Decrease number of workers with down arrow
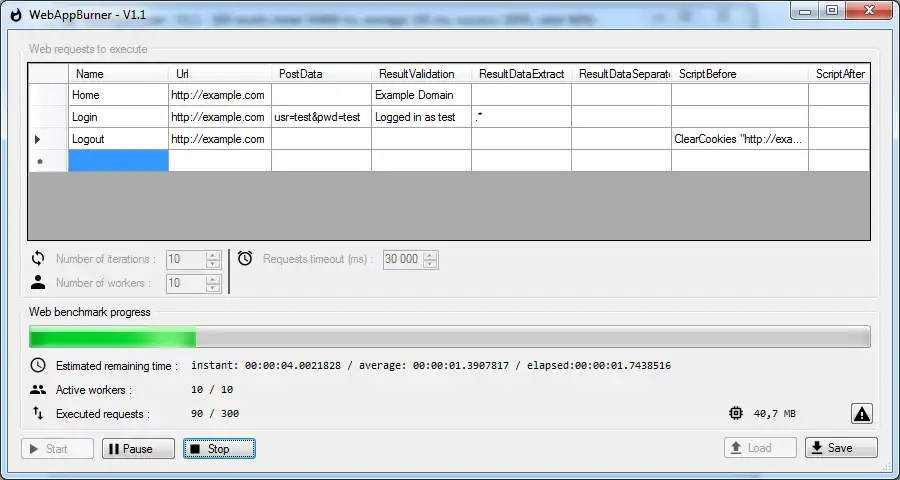 click(x=213, y=288)
